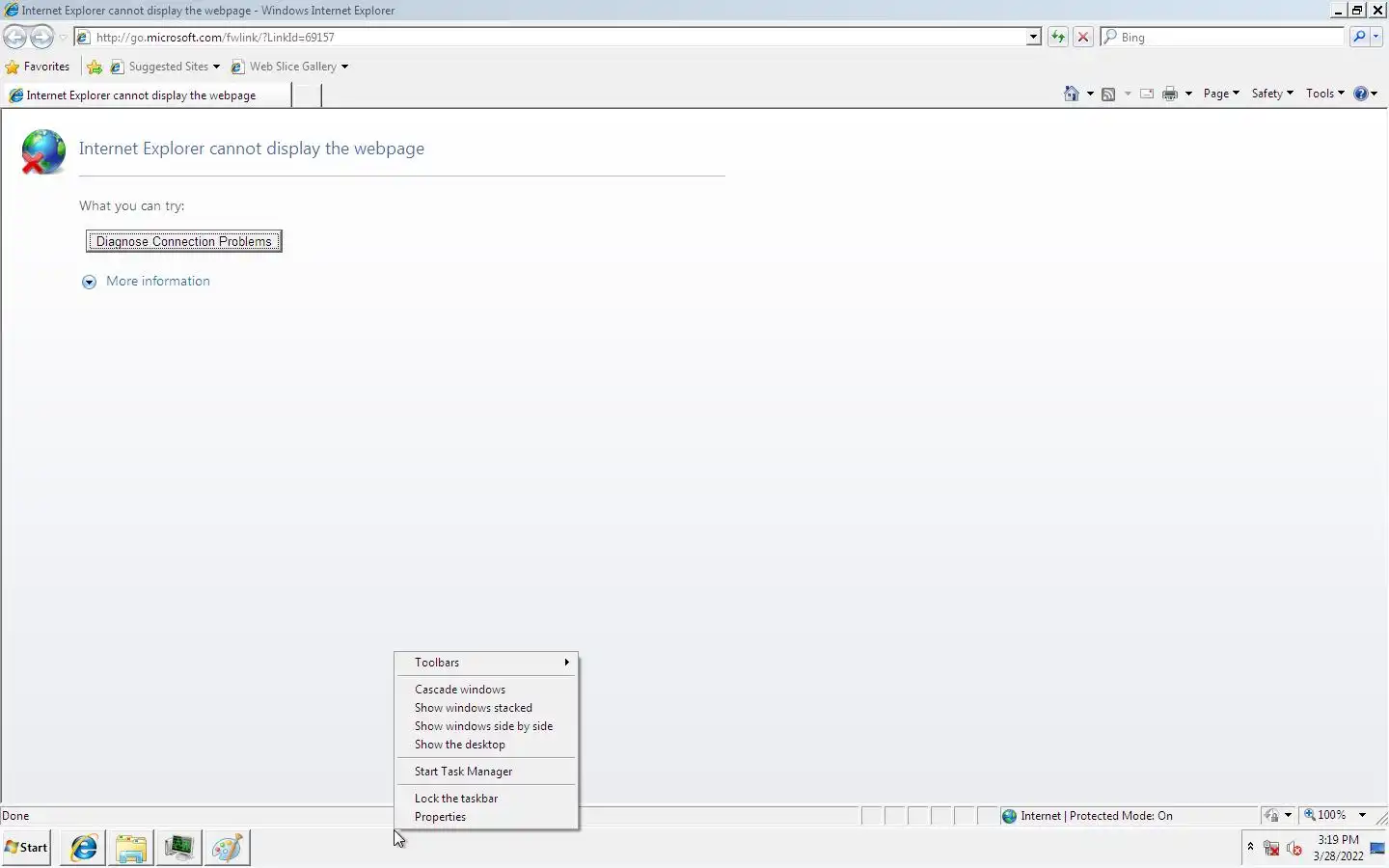The image size is (1389, 868).
Task: Expand the More information section
Action: [x=89, y=282]
